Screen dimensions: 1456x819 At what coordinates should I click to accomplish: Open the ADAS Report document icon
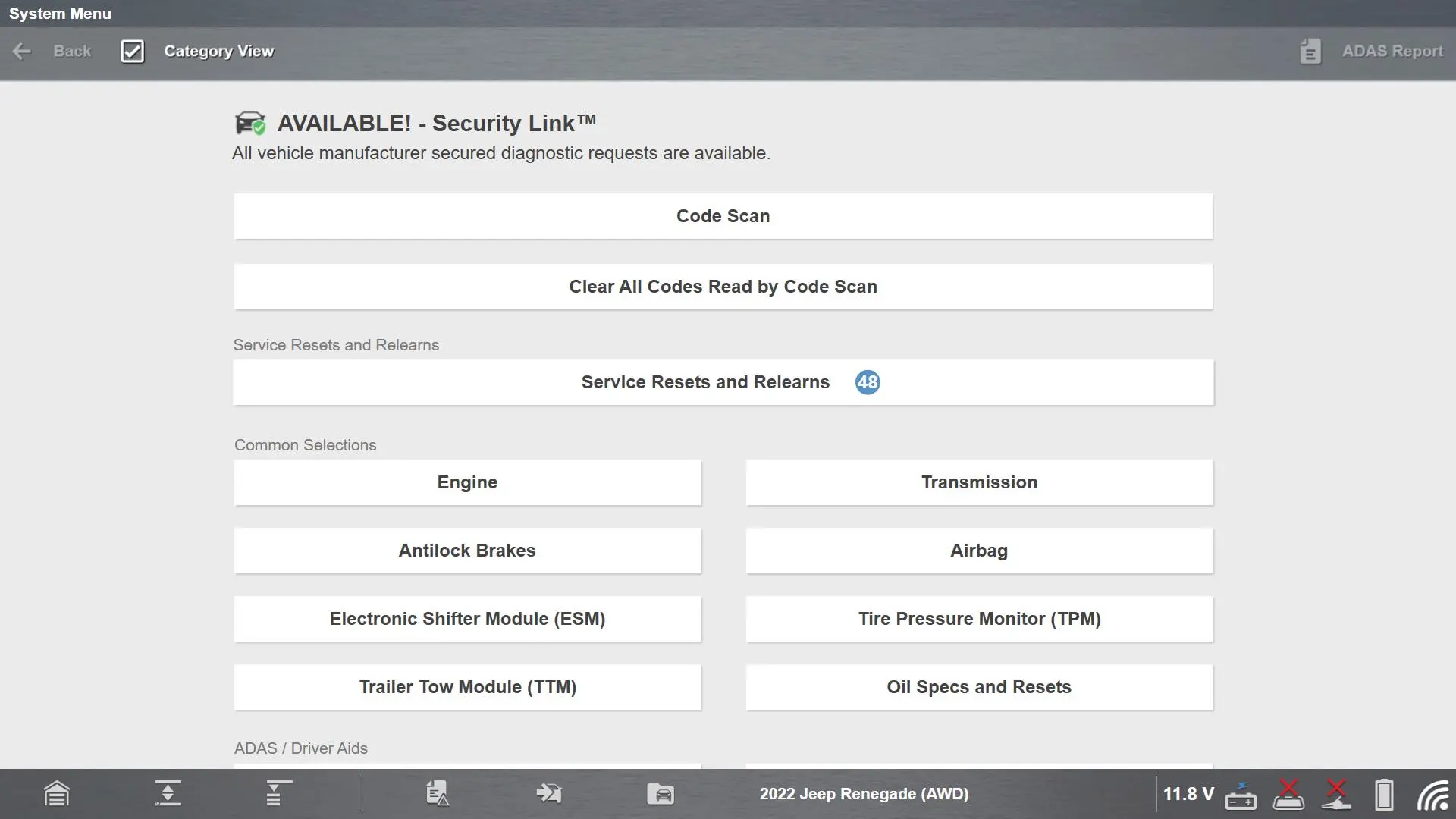tap(1310, 52)
